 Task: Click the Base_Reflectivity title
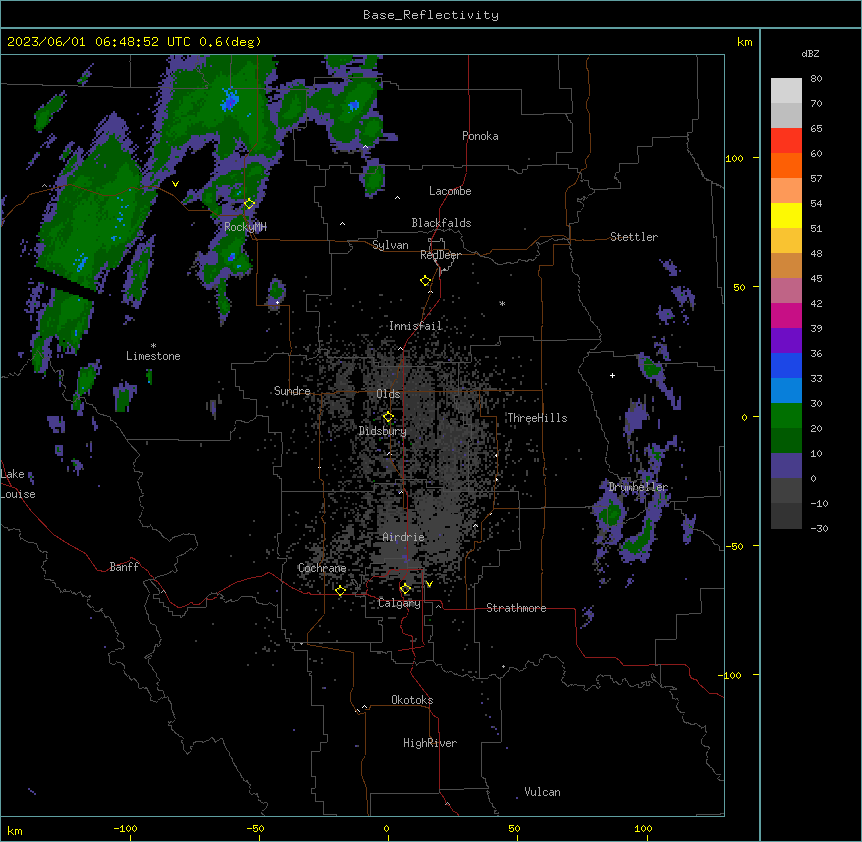(x=431, y=15)
